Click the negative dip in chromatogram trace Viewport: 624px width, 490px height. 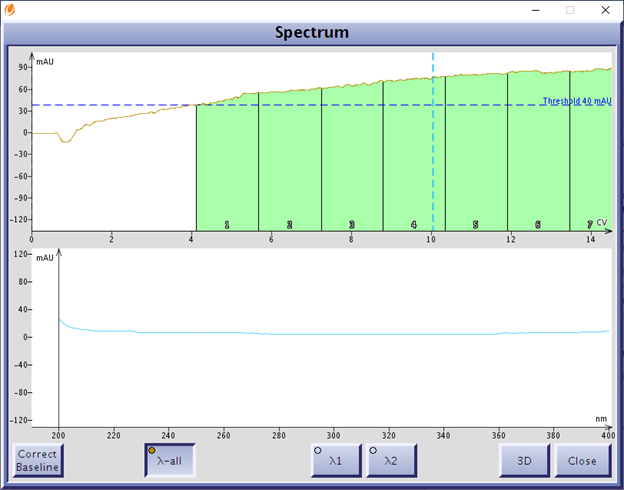click(65, 140)
